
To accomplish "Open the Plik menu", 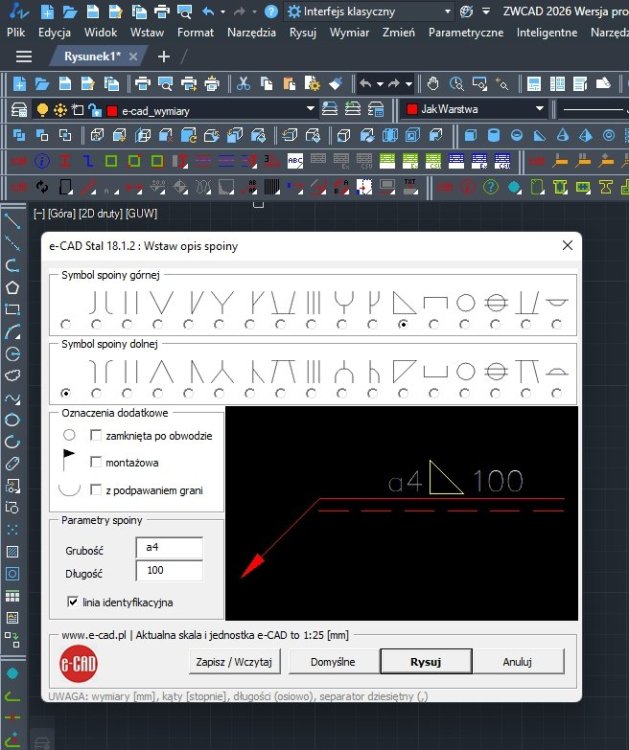I will point(16,33).
